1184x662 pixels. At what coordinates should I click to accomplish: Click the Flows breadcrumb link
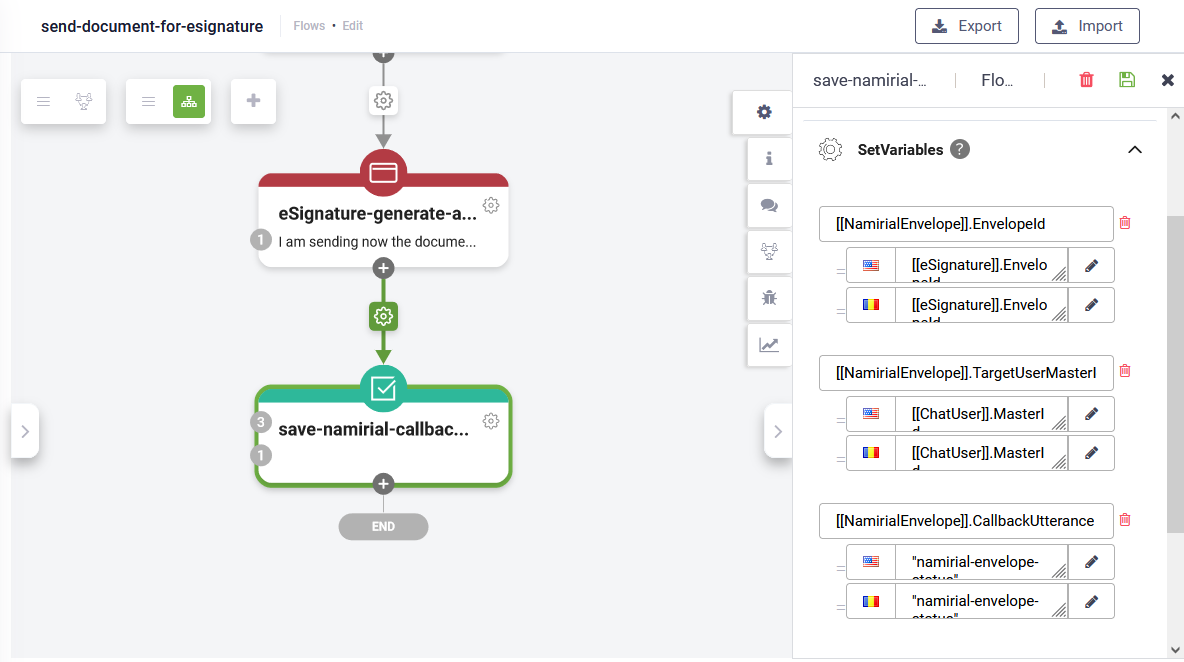[309, 26]
